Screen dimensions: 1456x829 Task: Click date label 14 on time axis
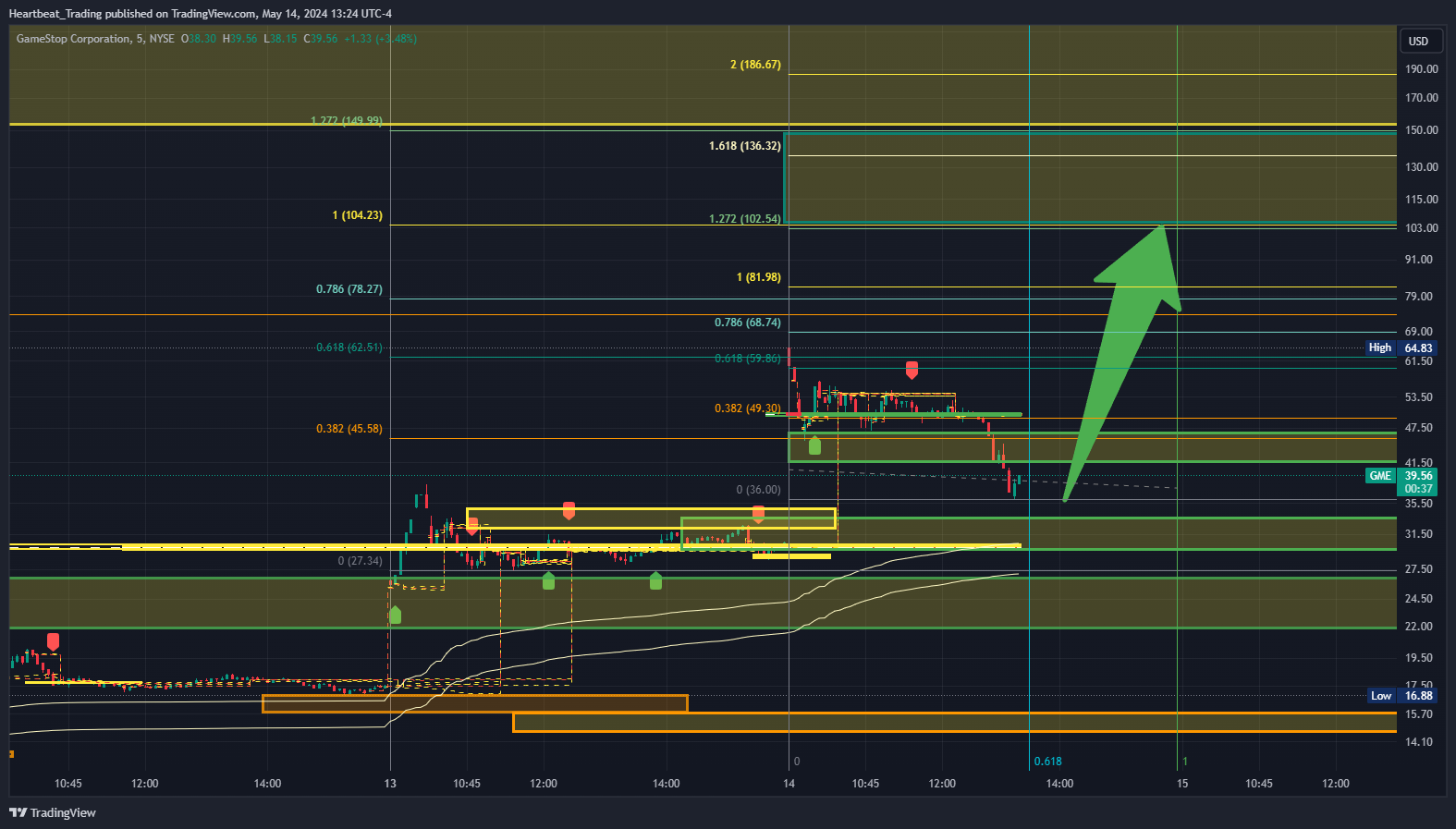(789, 784)
